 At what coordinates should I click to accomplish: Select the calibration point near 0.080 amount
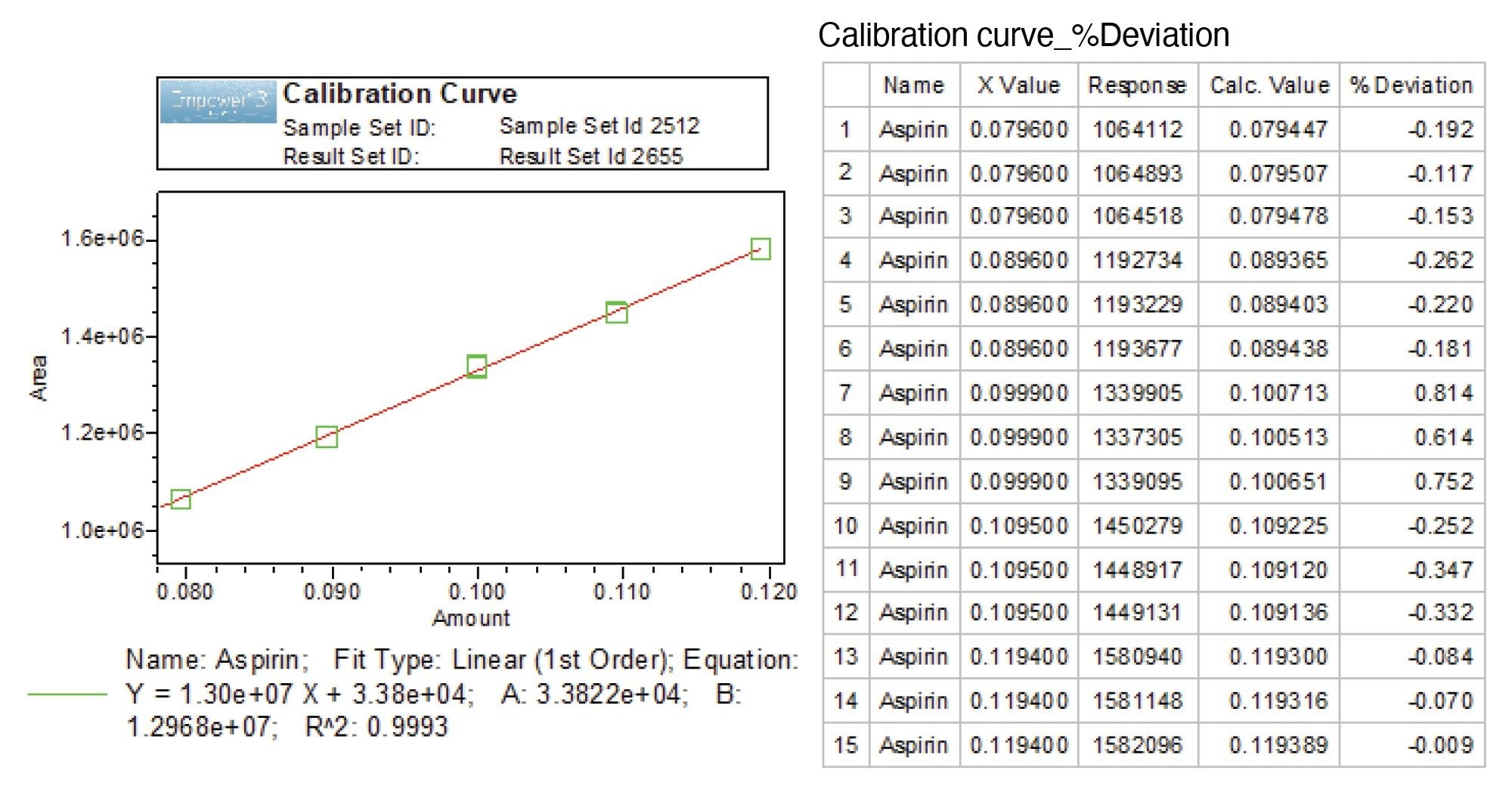point(181,499)
